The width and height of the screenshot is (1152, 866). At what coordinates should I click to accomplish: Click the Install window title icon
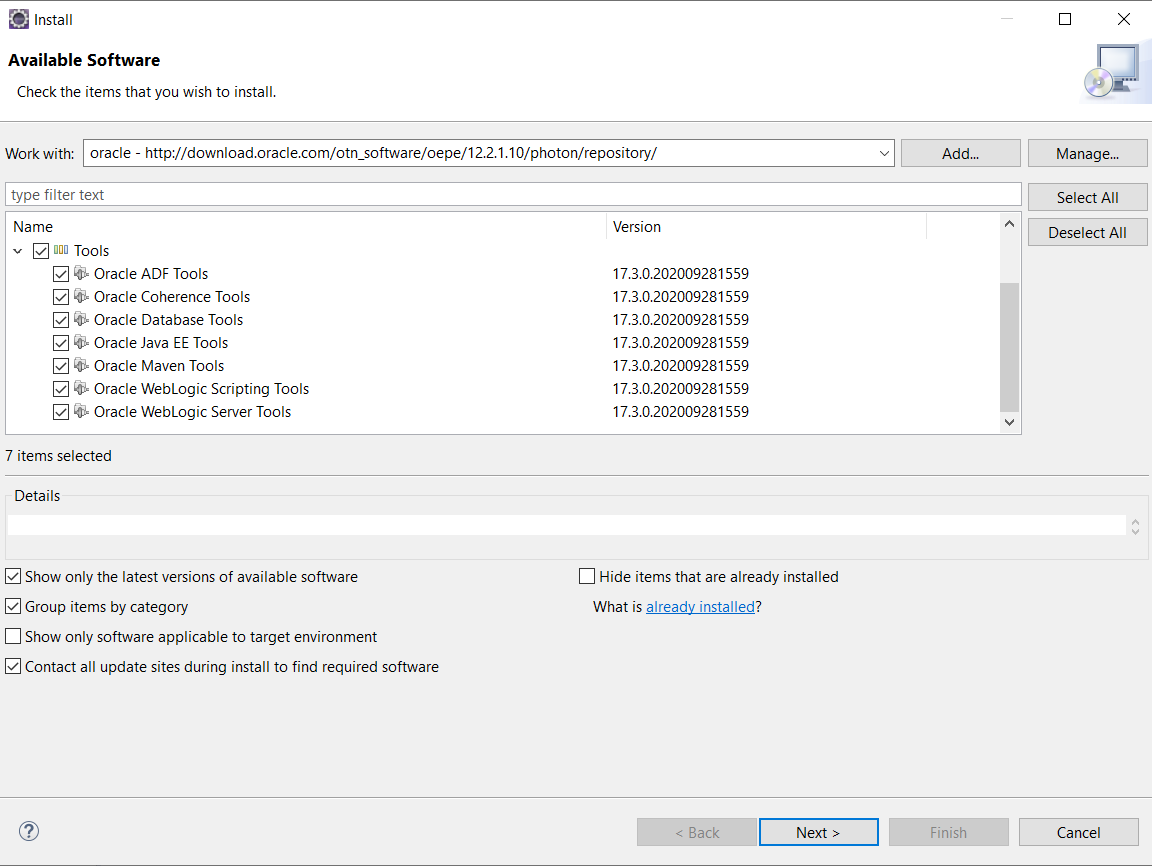[18, 19]
